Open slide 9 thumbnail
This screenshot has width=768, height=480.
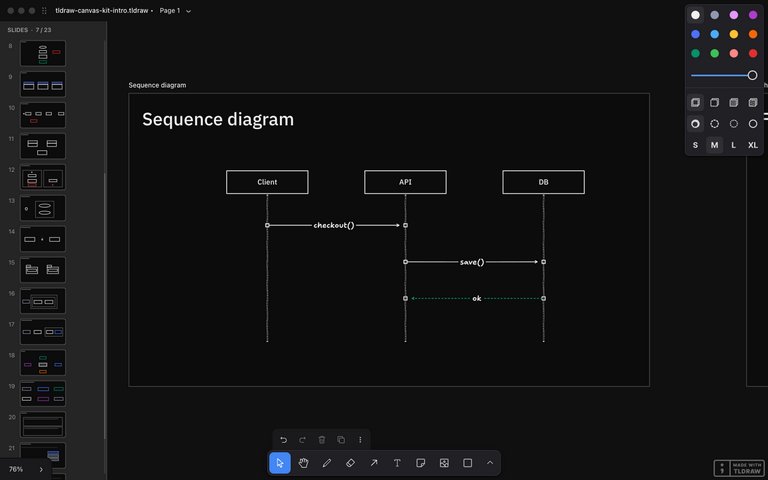click(x=43, y=84)
